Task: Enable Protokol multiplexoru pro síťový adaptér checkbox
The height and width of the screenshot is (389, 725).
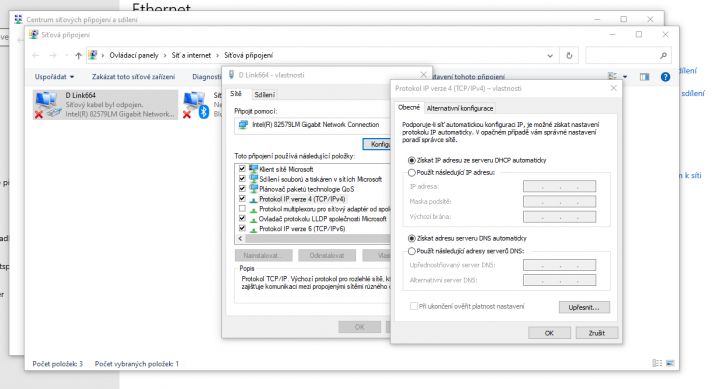Action: coord(242,209)
